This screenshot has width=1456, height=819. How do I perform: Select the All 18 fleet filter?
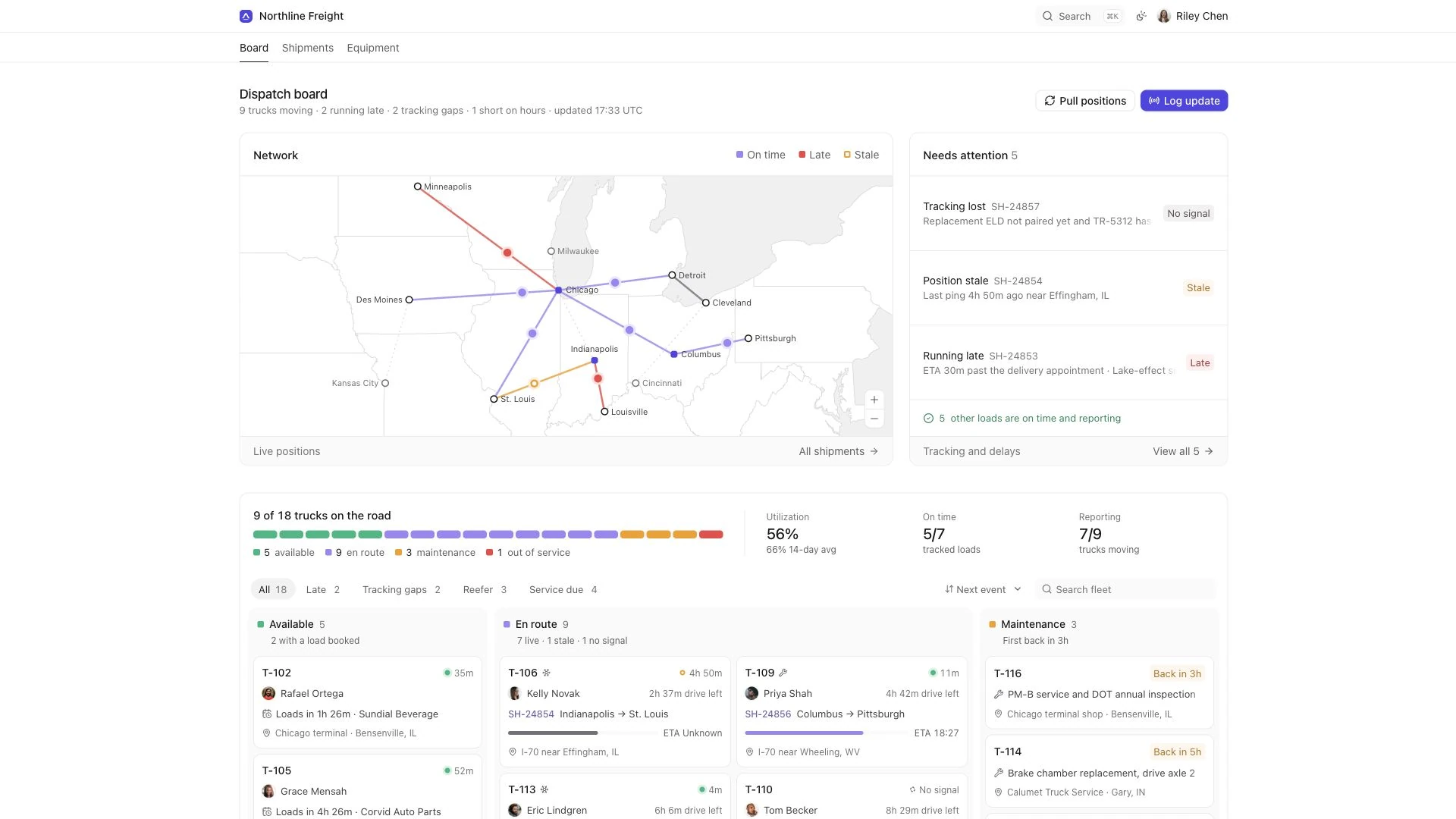[272, 589]
